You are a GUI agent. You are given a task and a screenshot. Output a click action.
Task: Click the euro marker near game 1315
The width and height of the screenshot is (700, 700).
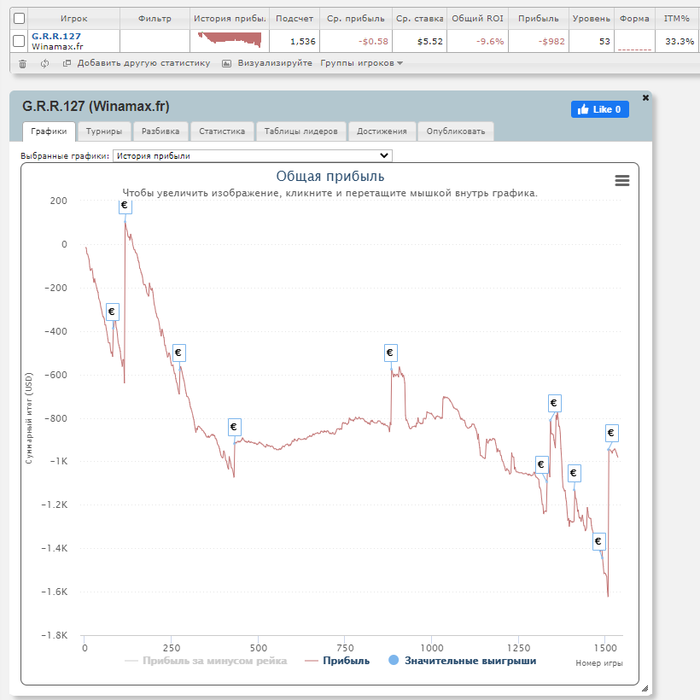542,465
